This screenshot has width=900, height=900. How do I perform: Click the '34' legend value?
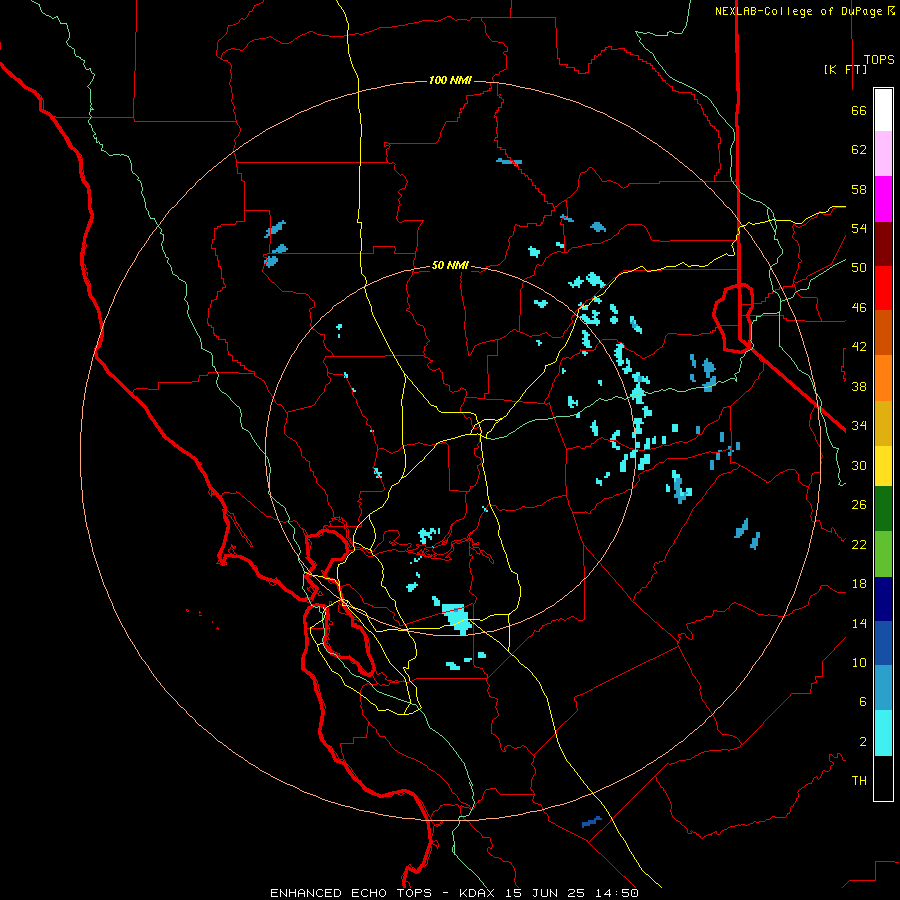click(859, 426)
